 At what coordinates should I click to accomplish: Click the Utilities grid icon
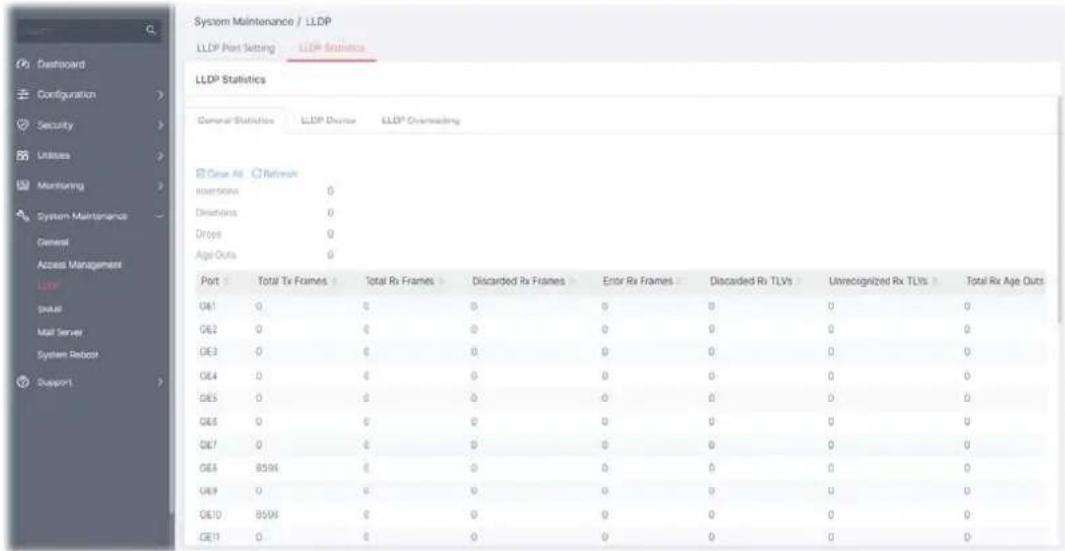click(21, 156)
